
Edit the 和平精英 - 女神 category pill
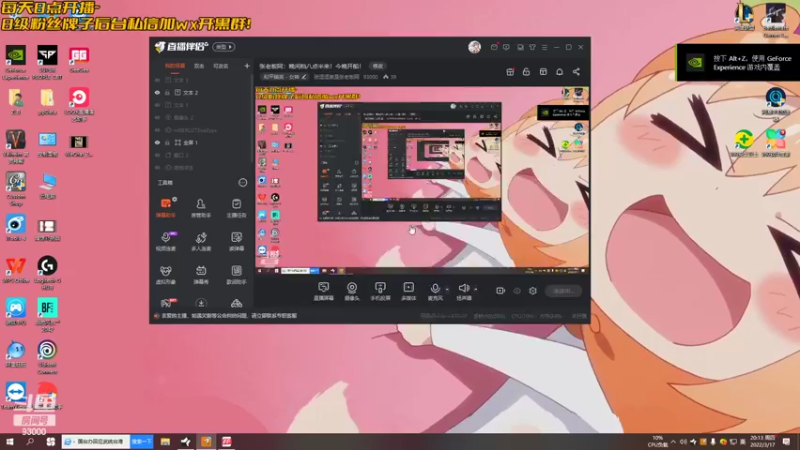click(x=285, y=77)
